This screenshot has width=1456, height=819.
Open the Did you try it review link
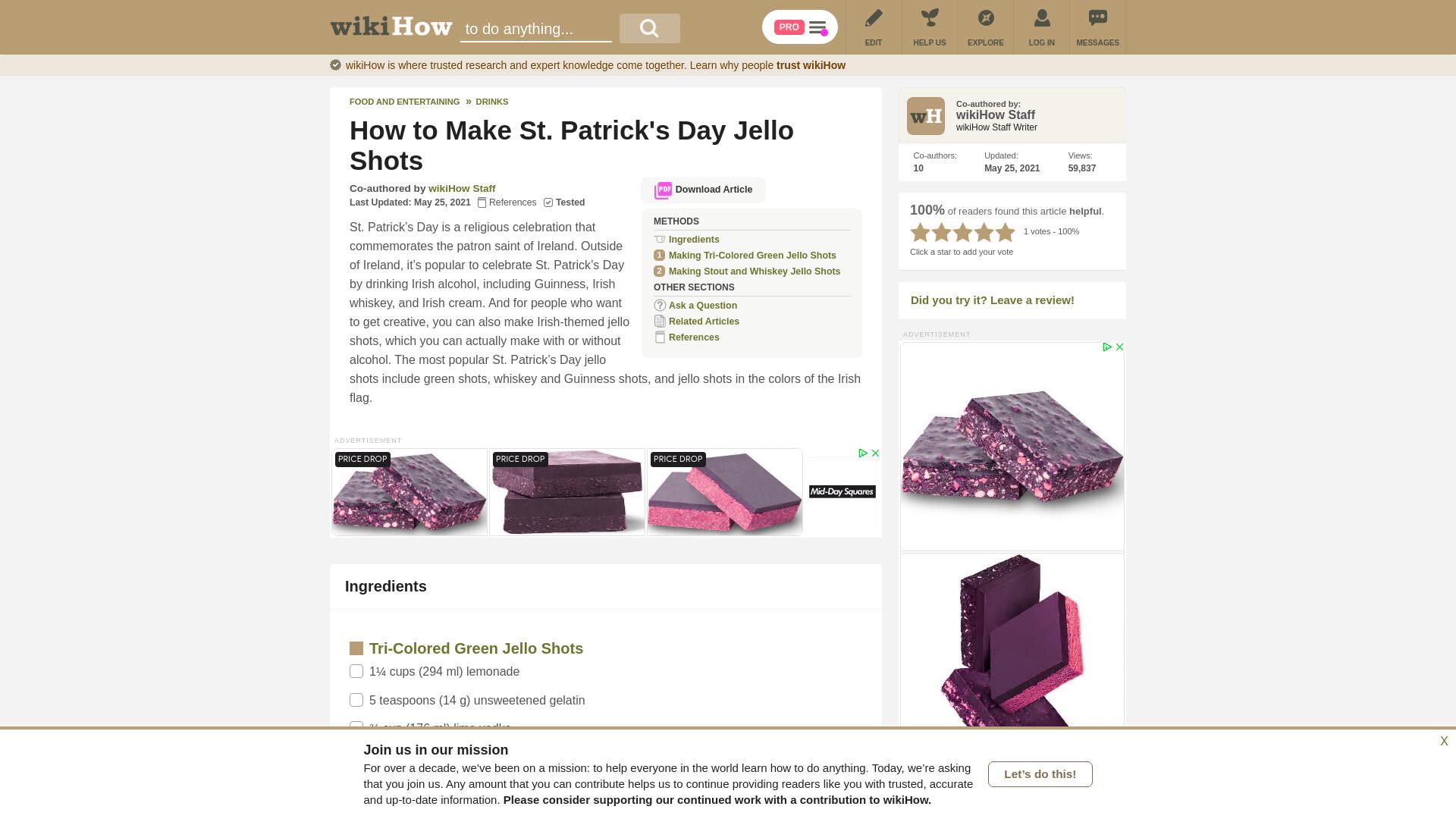tap(992, 300)
